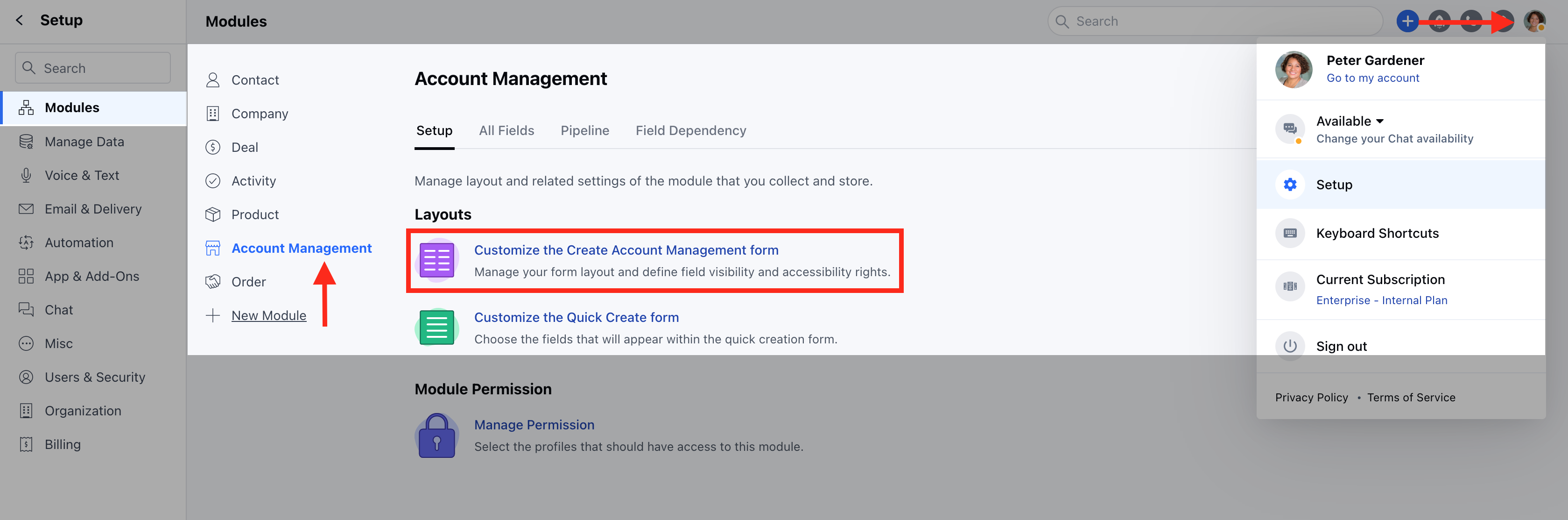The height and width of the screenshot is (520, 1568).
Task: Click the Email & Delivery envelope icon
Action: pyautogui.click(x=26, y=209)
